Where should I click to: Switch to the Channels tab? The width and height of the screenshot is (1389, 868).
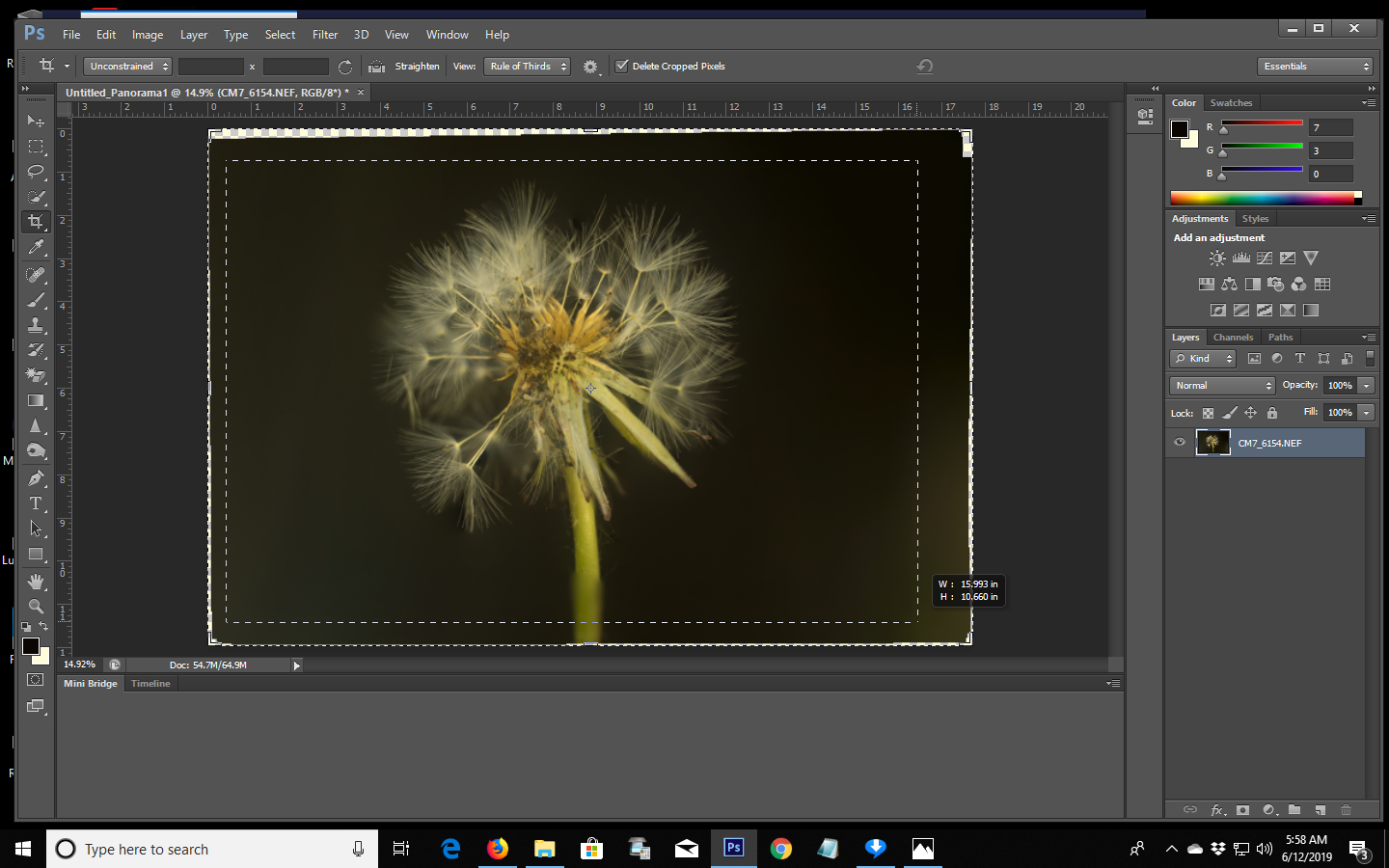(x=1233, y=338)
